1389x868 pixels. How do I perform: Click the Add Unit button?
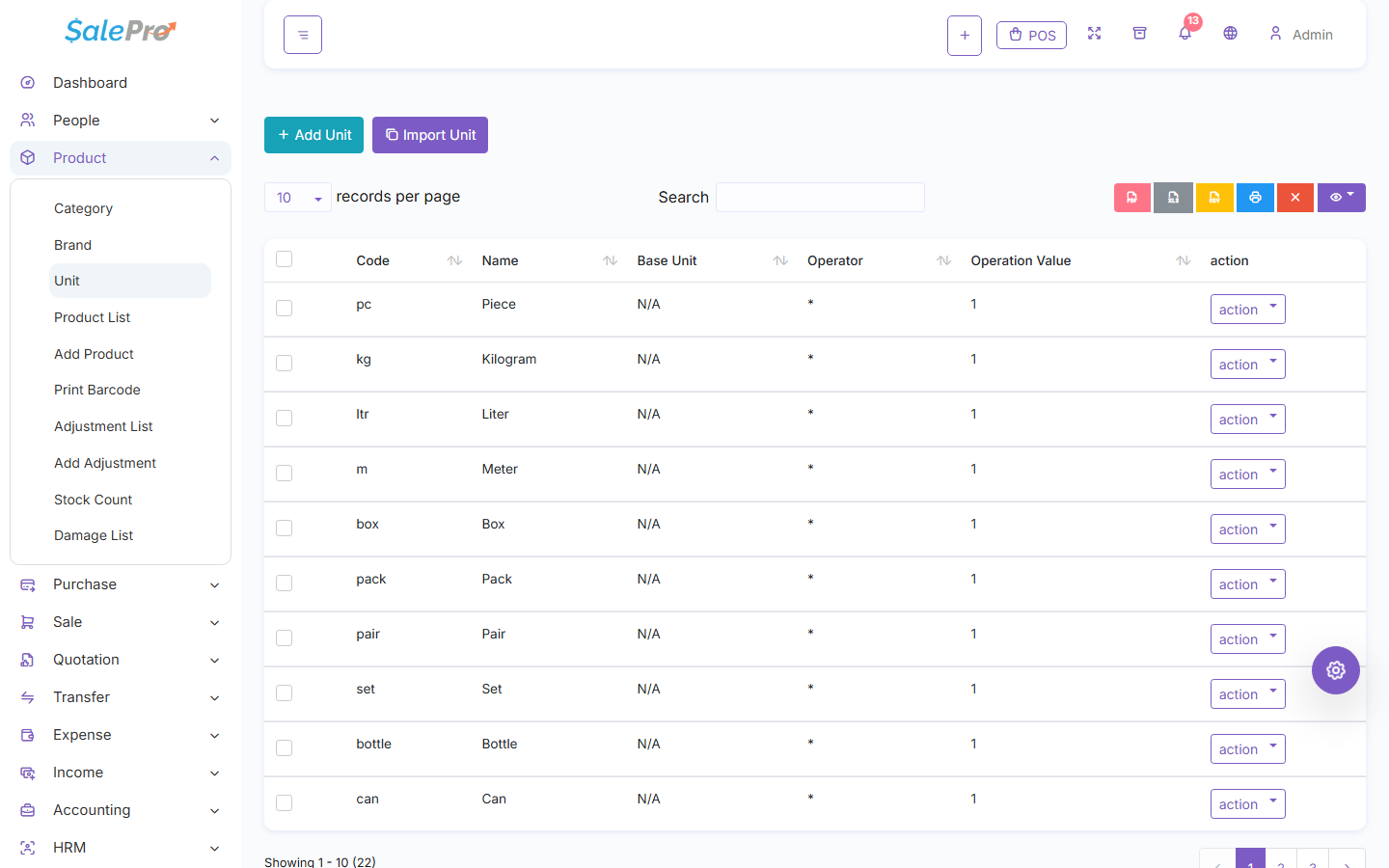(x=313, y=135)
